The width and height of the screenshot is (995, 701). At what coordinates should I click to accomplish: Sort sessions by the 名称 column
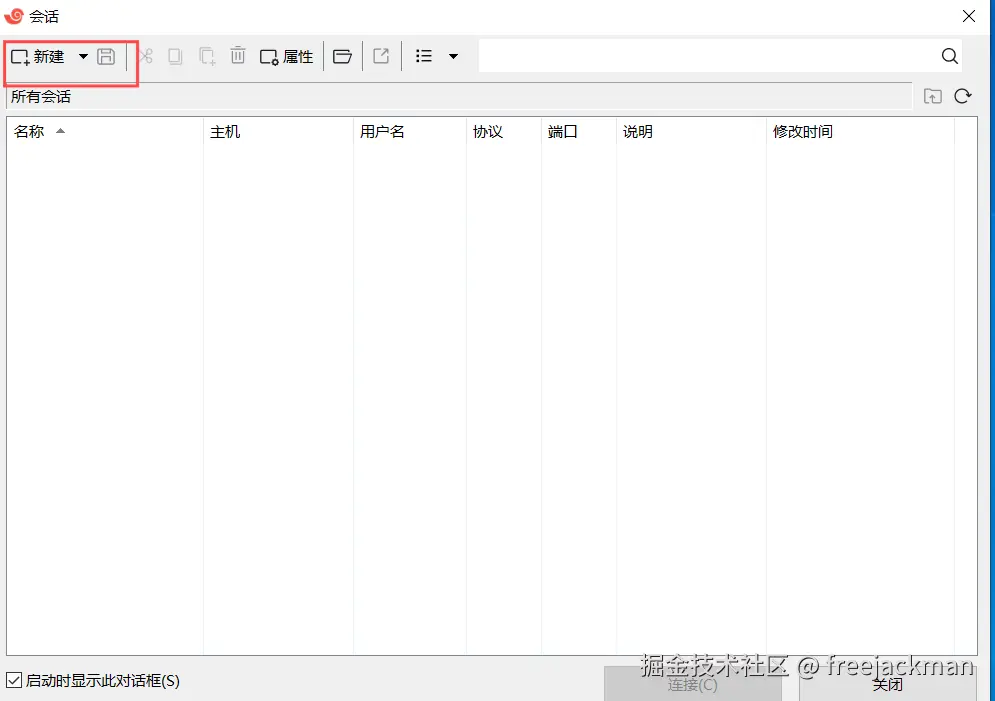click(x=30, y=130)
